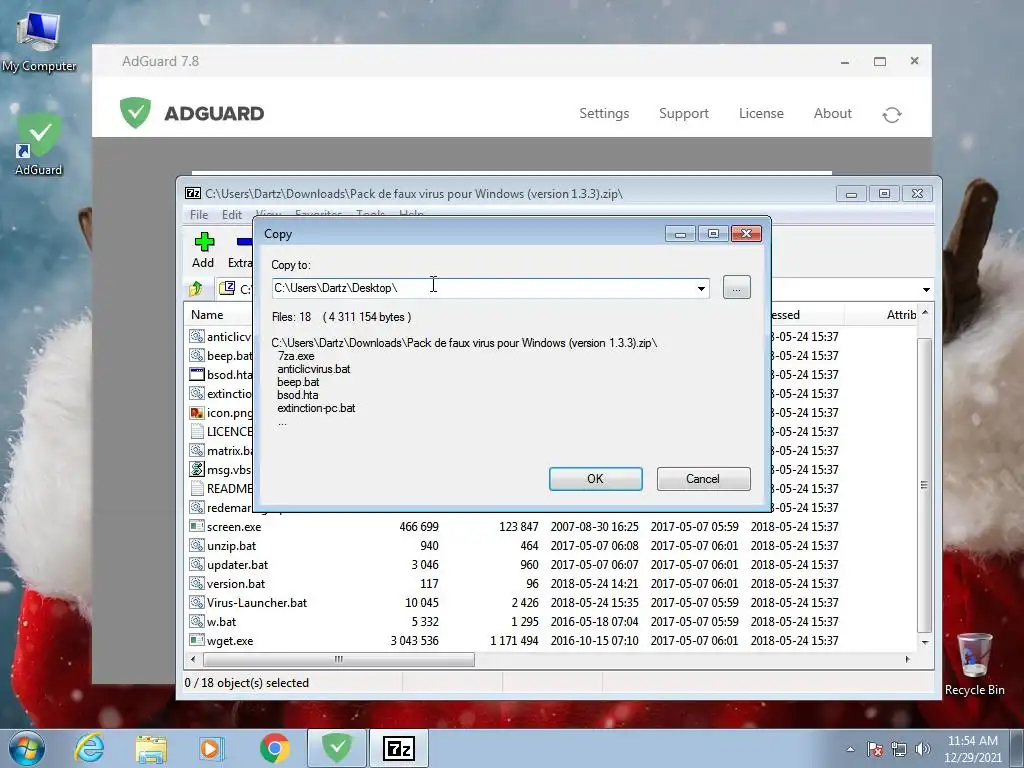Click the version.bat file icon

(197, 583)
